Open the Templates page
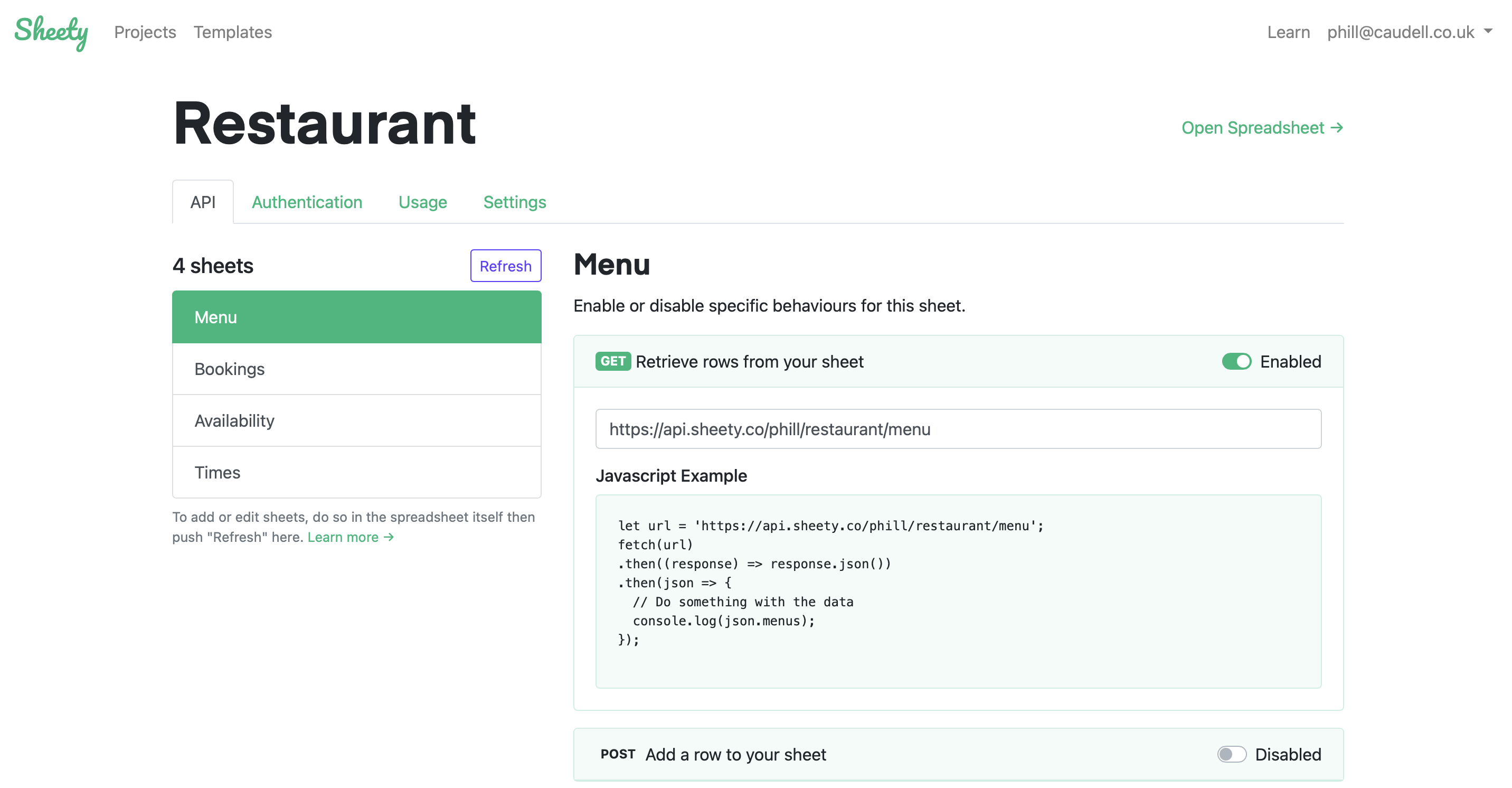The height and width of the screenshot is (788, 1512). 232,32
